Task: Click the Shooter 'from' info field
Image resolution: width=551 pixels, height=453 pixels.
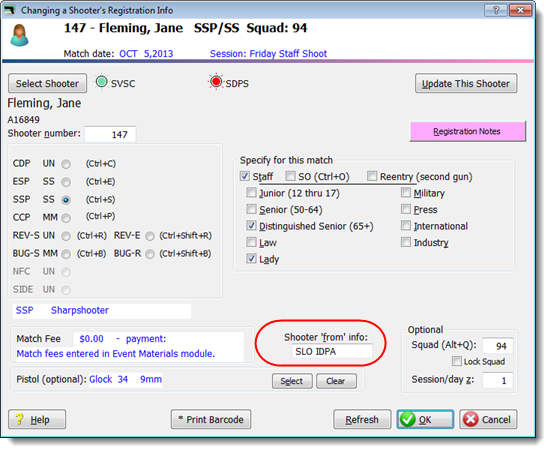Action: 332,351
